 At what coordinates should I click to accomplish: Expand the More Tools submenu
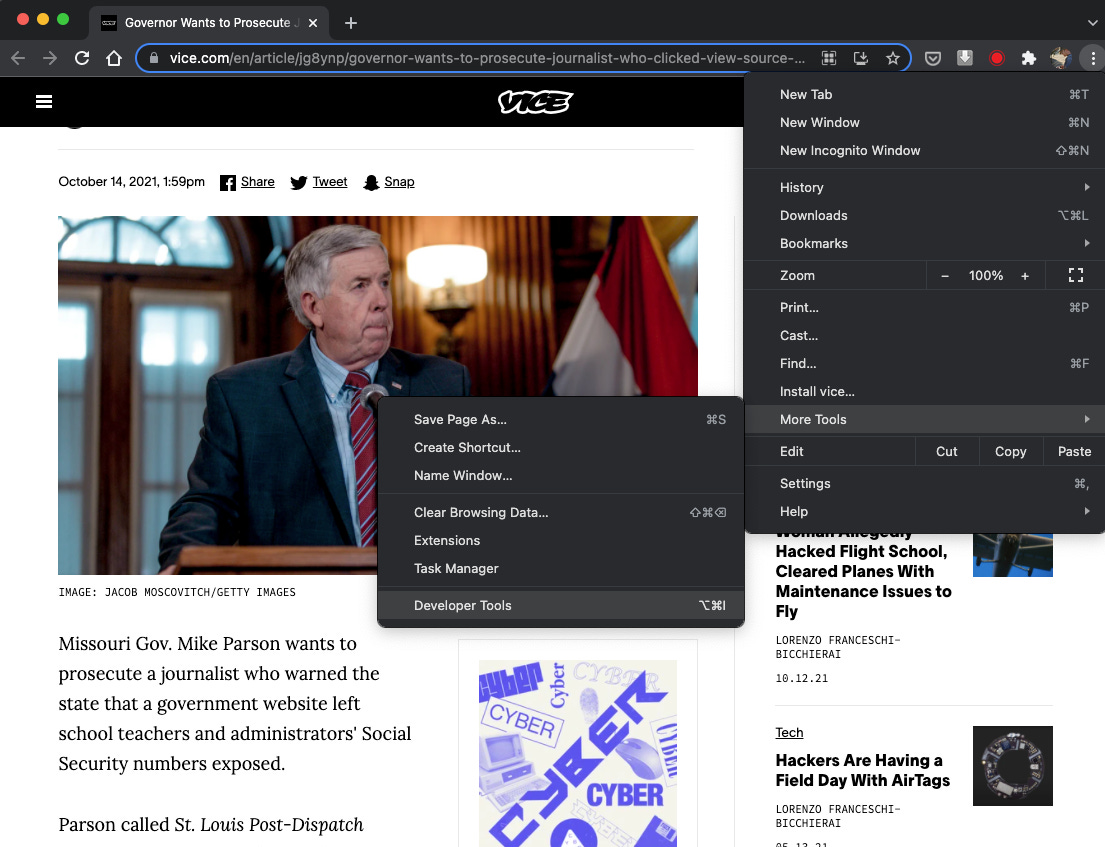(x=925, y=419)
